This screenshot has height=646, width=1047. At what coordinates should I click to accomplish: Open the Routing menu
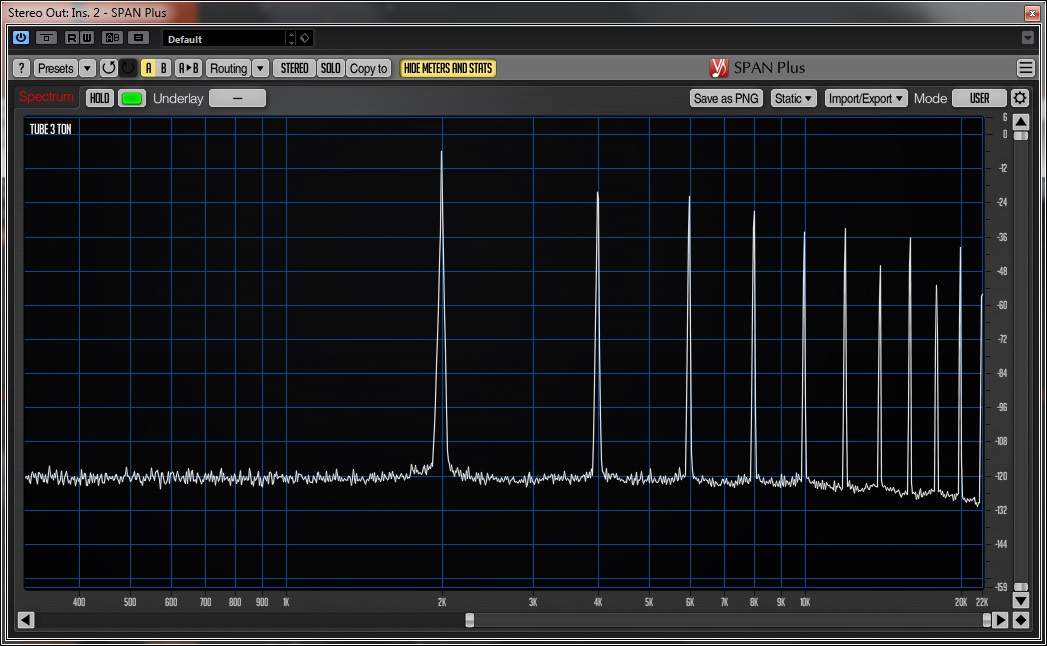(228, 68)
